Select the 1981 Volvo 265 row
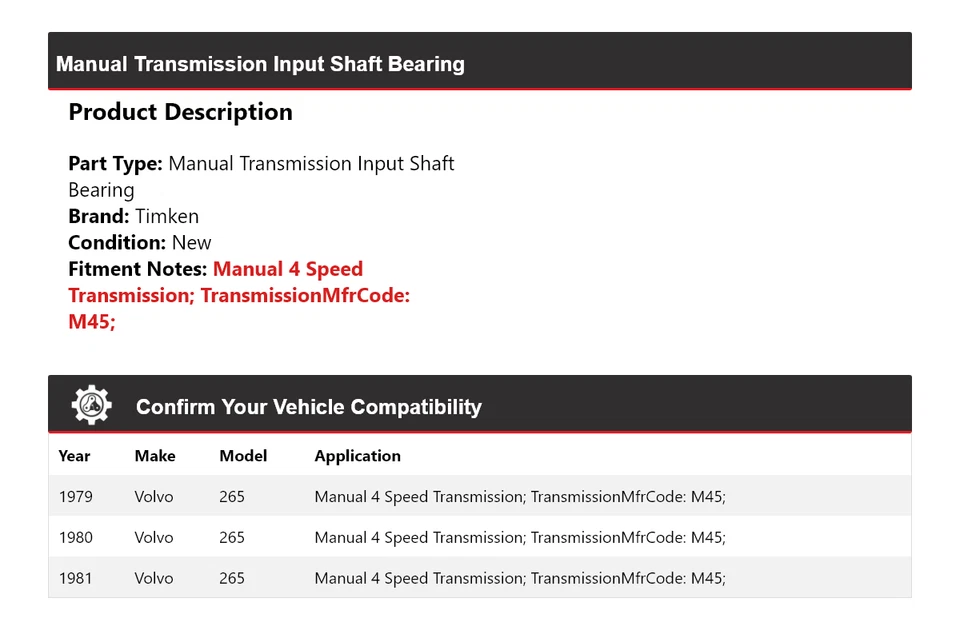The height and width of the screenshot is (630, 960). pos(480,578)
